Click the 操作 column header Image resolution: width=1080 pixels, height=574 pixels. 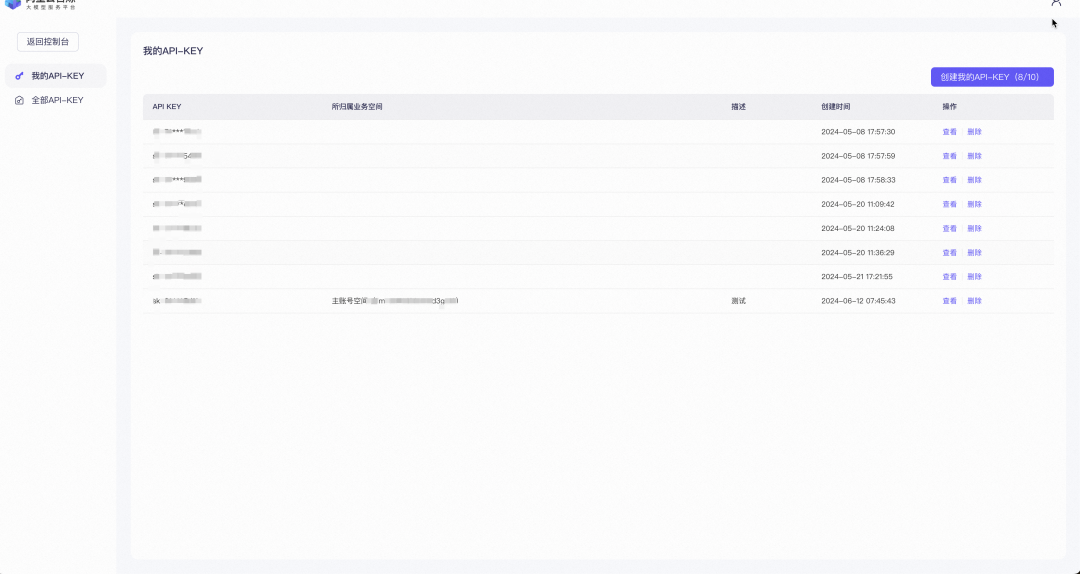tap(949, 107)
